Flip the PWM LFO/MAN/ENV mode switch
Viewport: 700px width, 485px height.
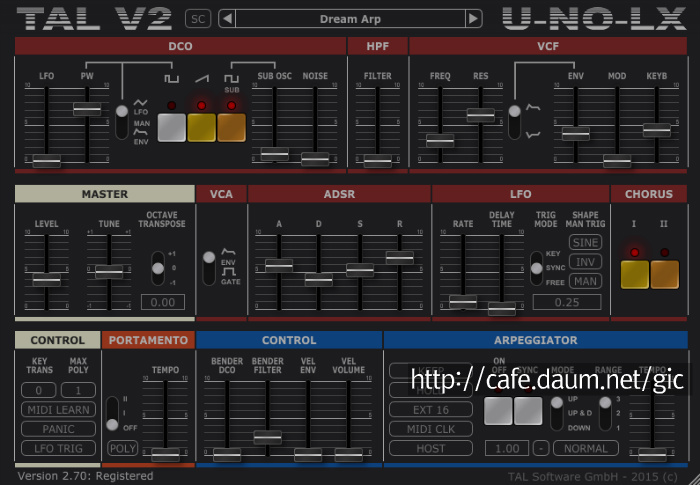point(122,122)
